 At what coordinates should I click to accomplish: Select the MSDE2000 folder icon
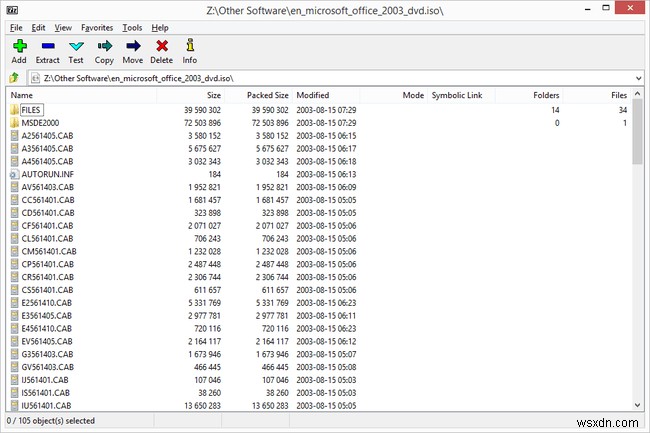(x=14, y=122)
